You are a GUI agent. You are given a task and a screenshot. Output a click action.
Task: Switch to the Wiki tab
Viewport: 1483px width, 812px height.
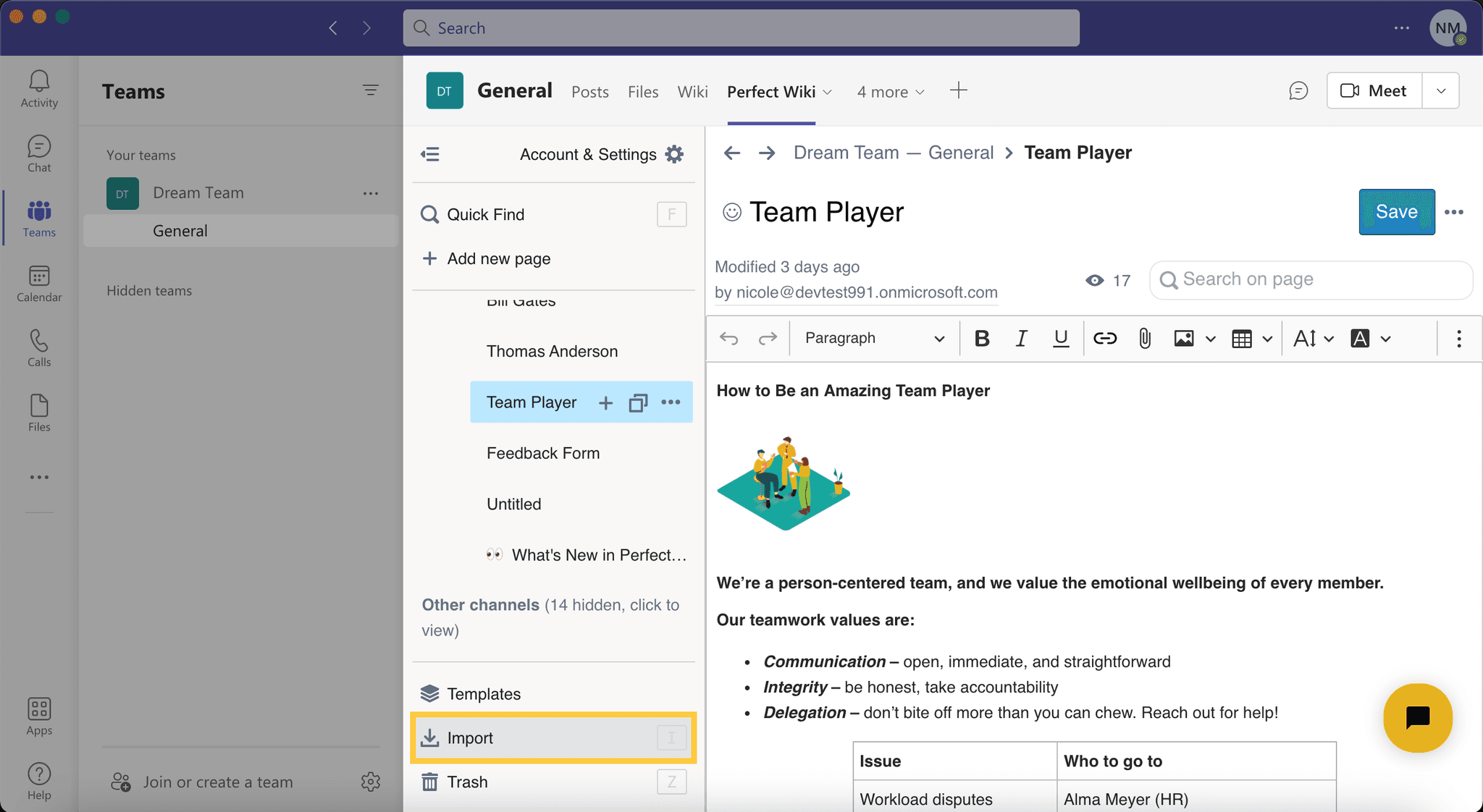pyautogui.click(x=692, y=92)
